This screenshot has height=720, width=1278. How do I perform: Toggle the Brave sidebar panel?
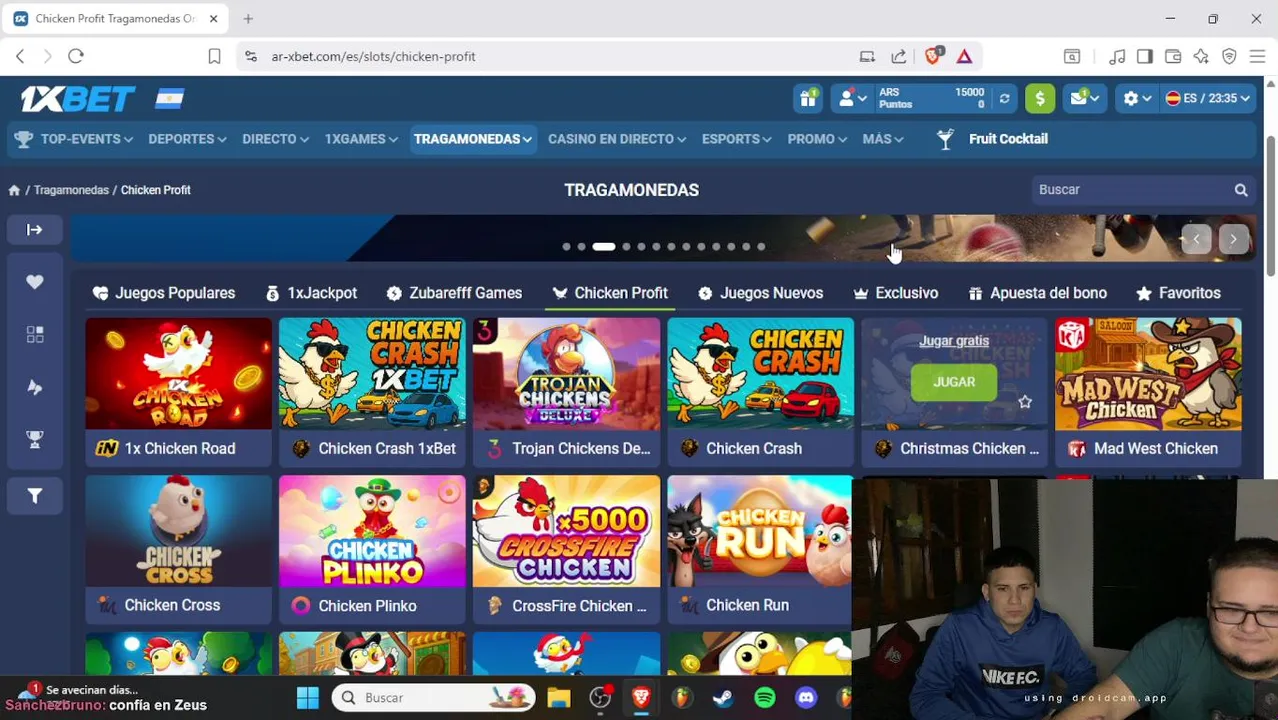[x=1145, y=57]
